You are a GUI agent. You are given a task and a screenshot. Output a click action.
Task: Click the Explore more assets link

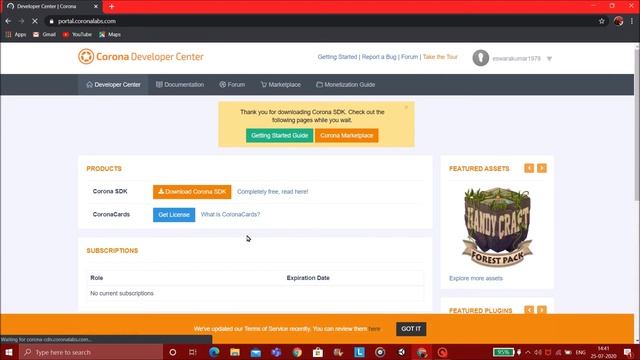tap(476, 278)
